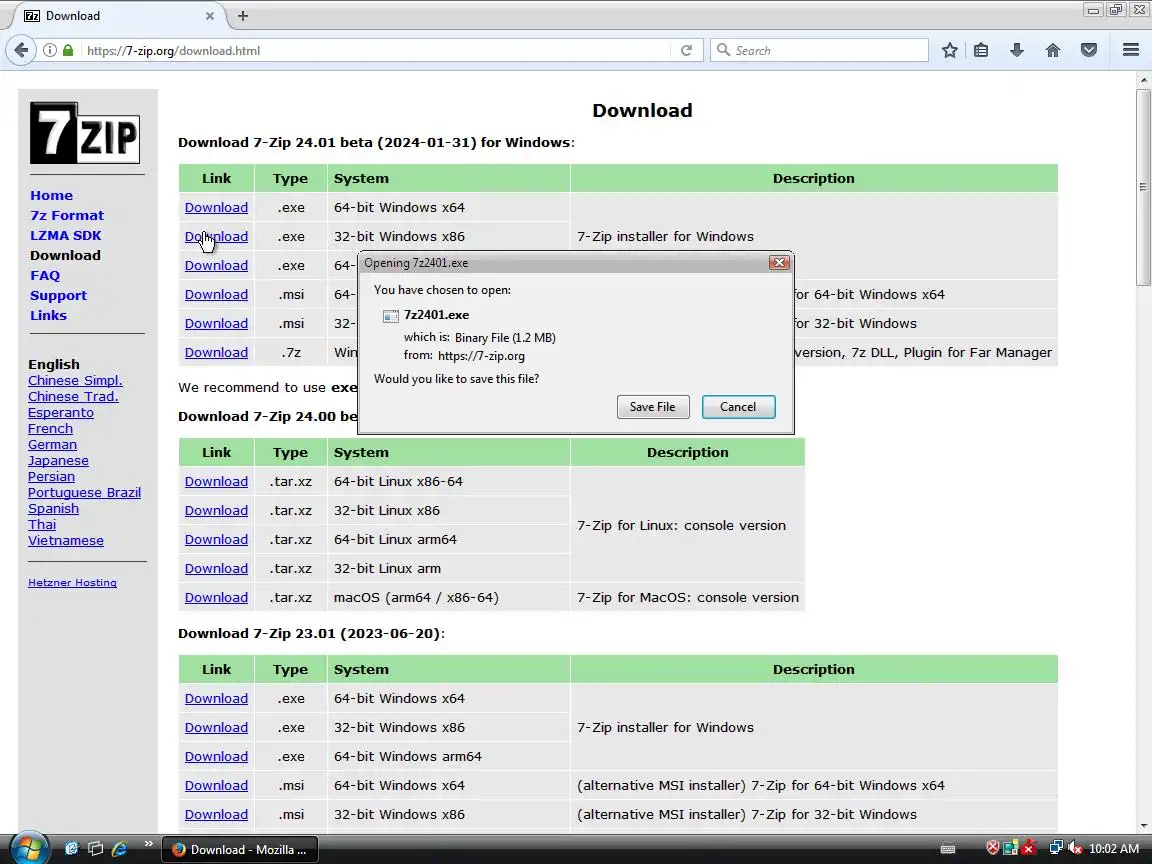This screenshot has width=1152, height=864.
Task: Go to the Firefox home page icon
Action: [x=1053, y=50]
